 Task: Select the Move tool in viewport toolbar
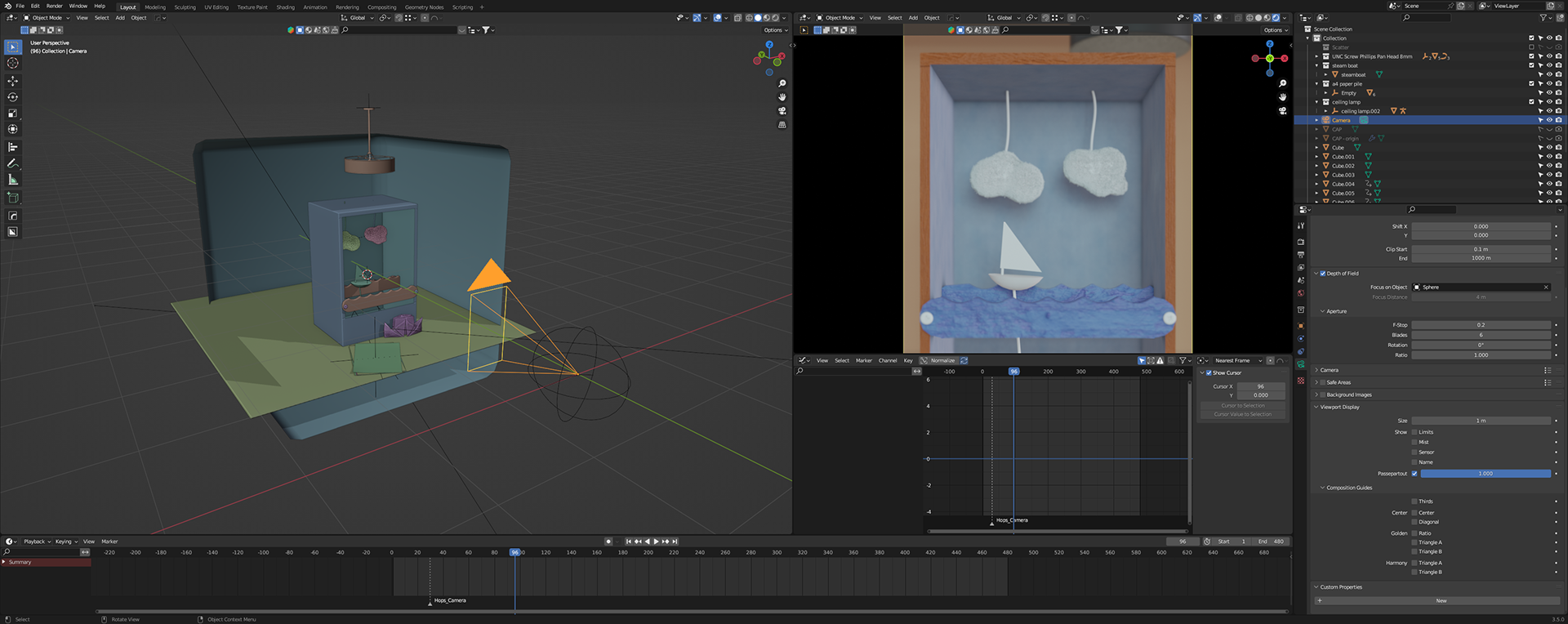(x=12, y=81)
